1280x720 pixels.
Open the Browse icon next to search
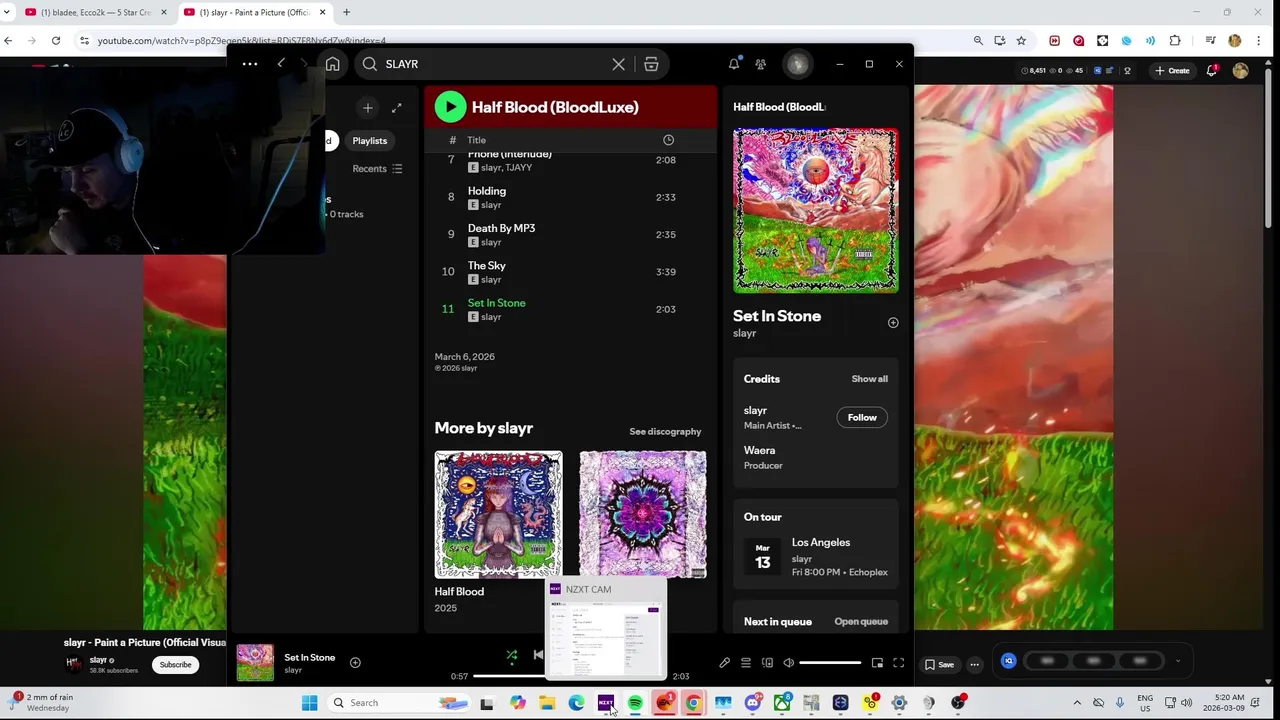tap(651, 64)
